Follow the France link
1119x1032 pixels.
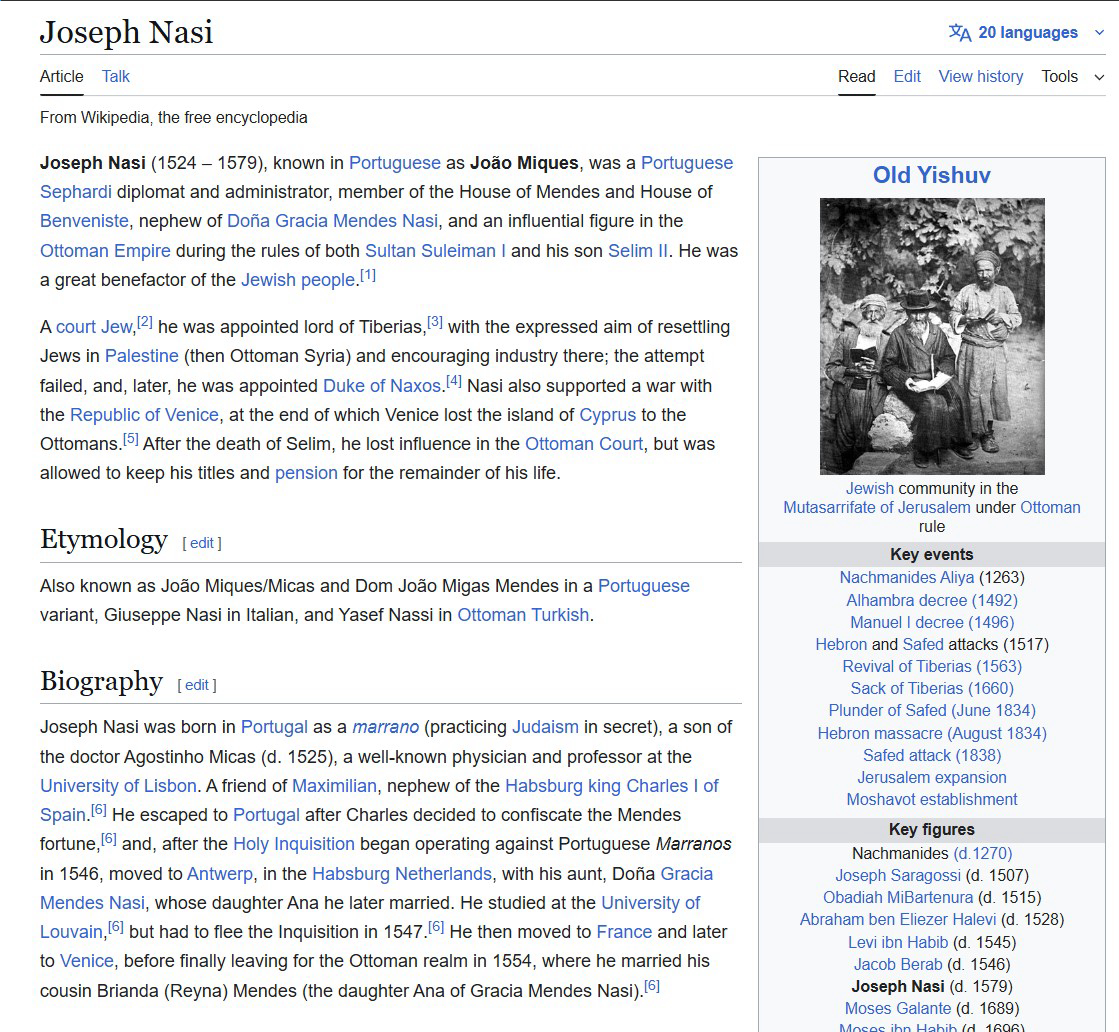[624, 932]
